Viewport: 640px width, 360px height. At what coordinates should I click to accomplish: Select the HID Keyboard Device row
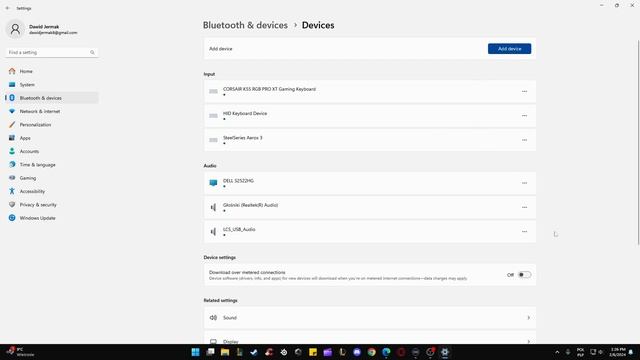[370, 116]
